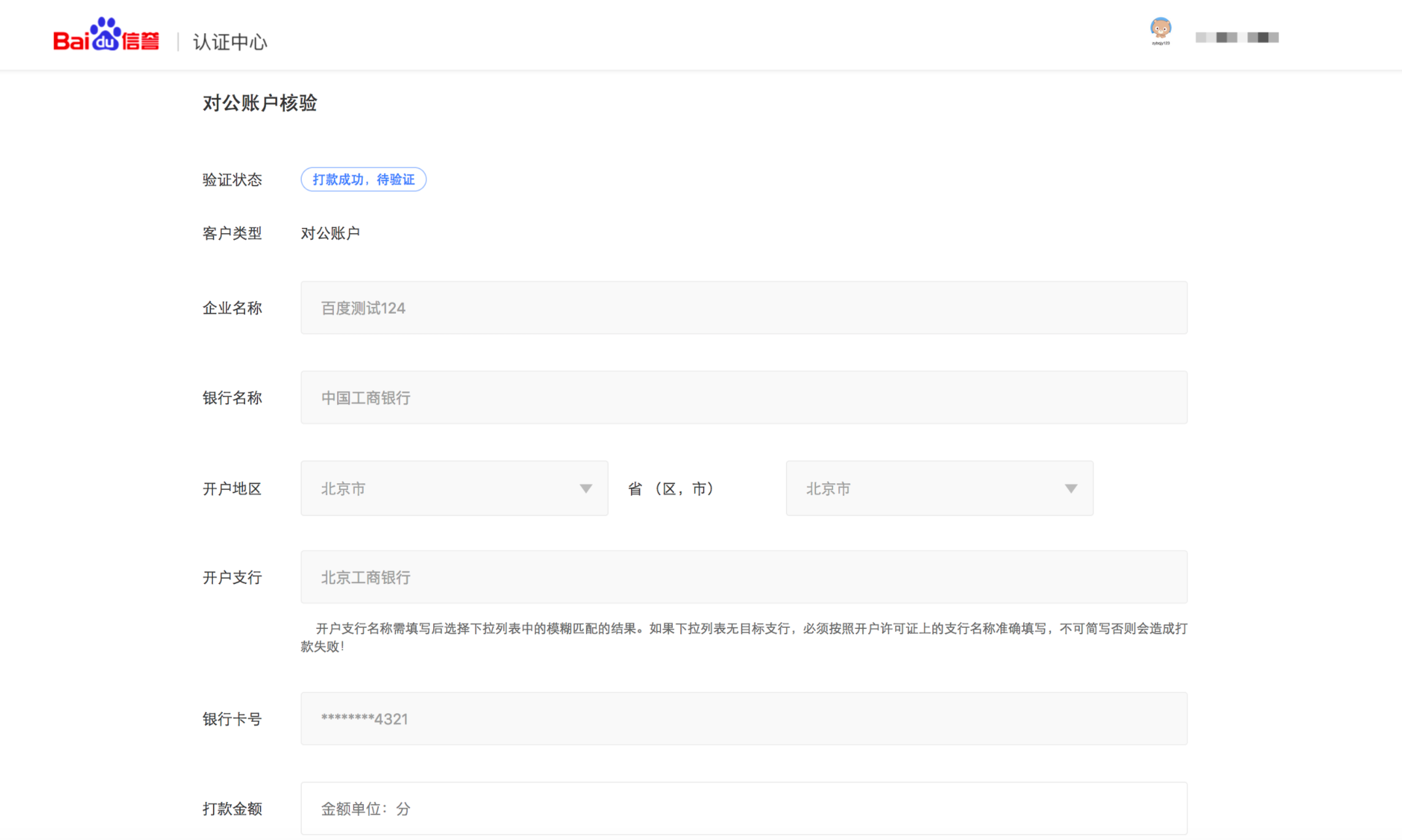Select the city dropdown arrow beside 北京市
Viewport: 1402px width, 840px height.
[x=1071, y=488]
